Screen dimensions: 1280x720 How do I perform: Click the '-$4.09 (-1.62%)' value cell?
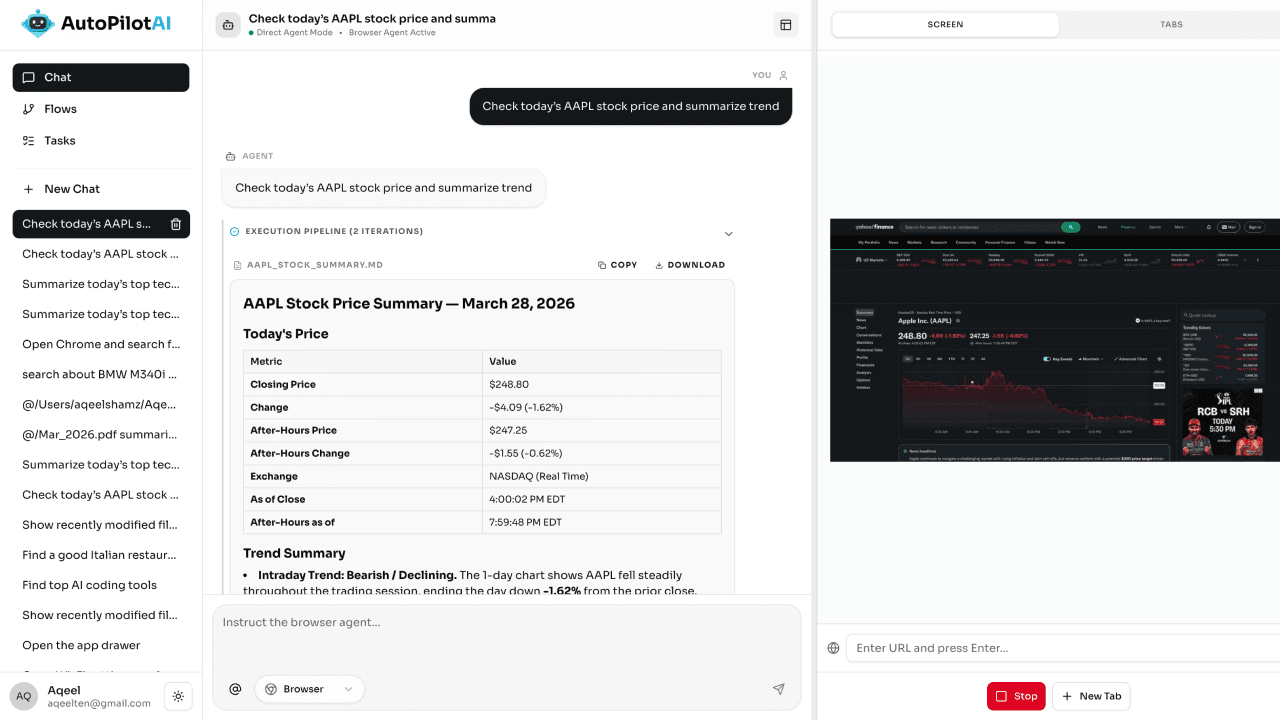pos(602,407)
